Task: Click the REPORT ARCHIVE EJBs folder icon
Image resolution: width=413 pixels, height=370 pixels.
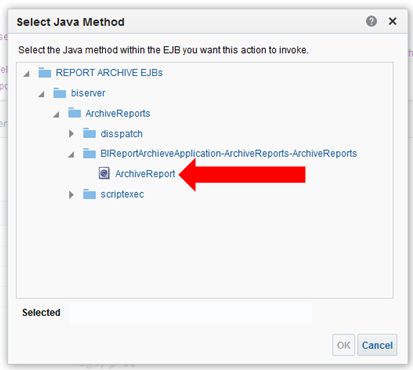Action: [45, 72]
